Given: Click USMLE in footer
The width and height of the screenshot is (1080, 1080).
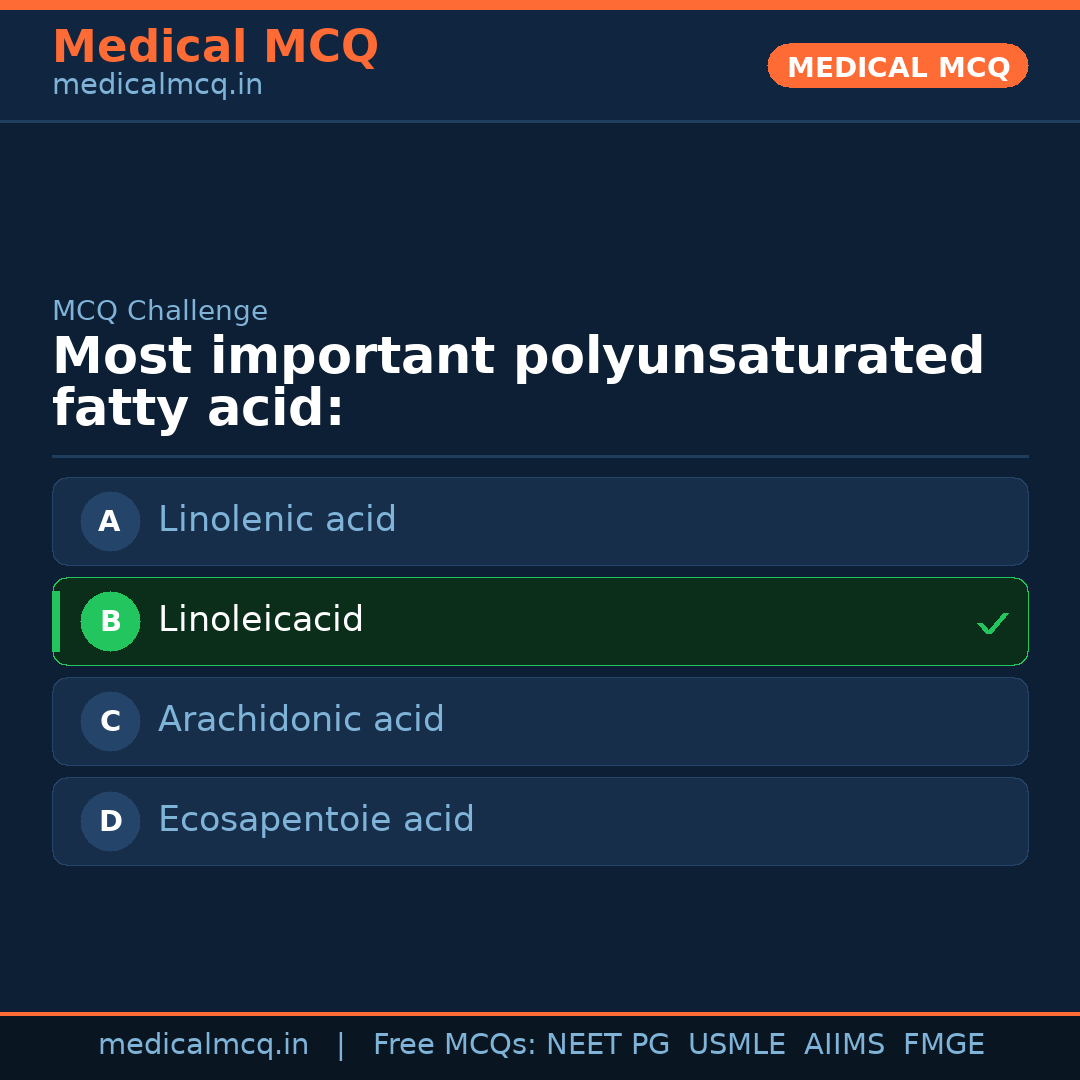Looking at the screenshot, I should click(736, 1045).
